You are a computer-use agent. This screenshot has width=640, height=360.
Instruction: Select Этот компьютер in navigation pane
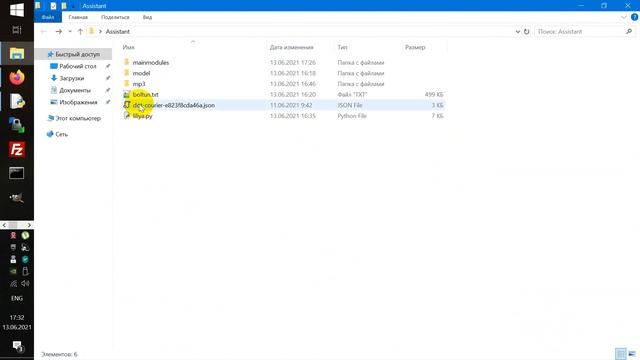(x=78, y=118)
